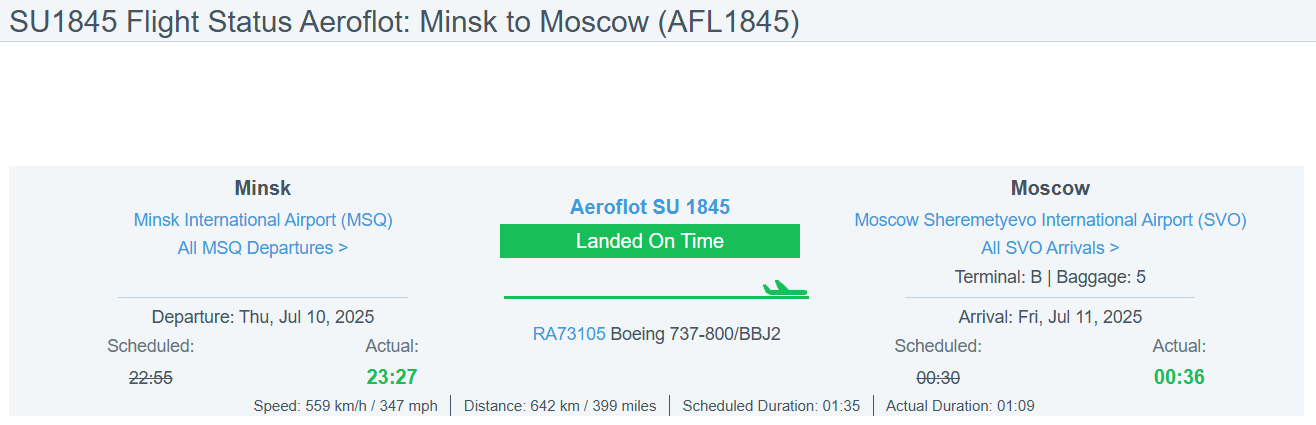
Task: Open Moscow Sheremetyevo International Airport (SVO) link
Action: tap(1050, 220)
